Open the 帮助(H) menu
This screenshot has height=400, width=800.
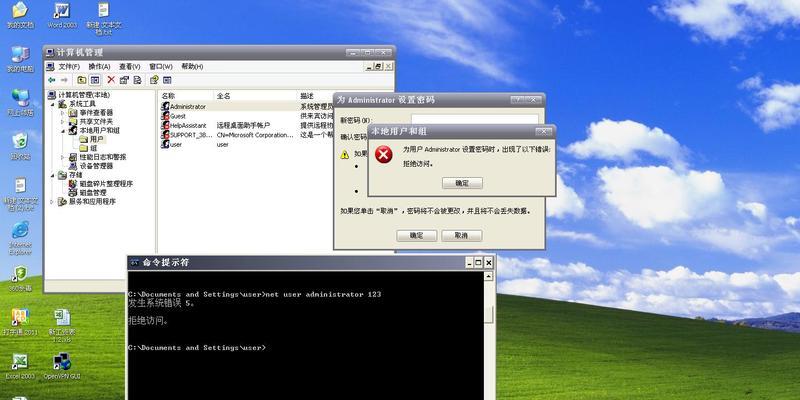(192, 66)
